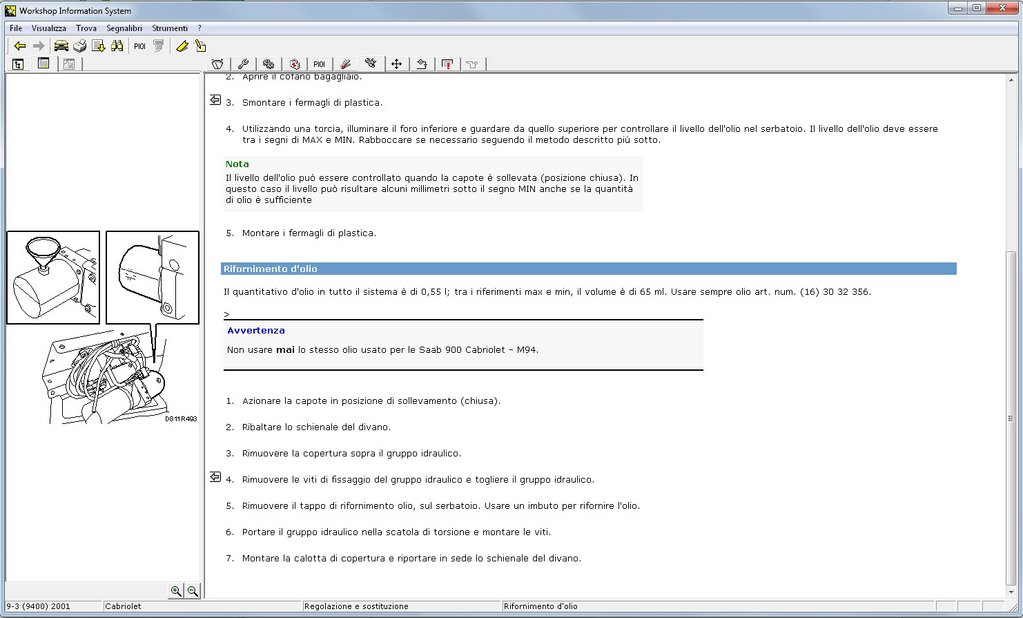Click the PIOI button in the document toolbar

click(319, 64)
